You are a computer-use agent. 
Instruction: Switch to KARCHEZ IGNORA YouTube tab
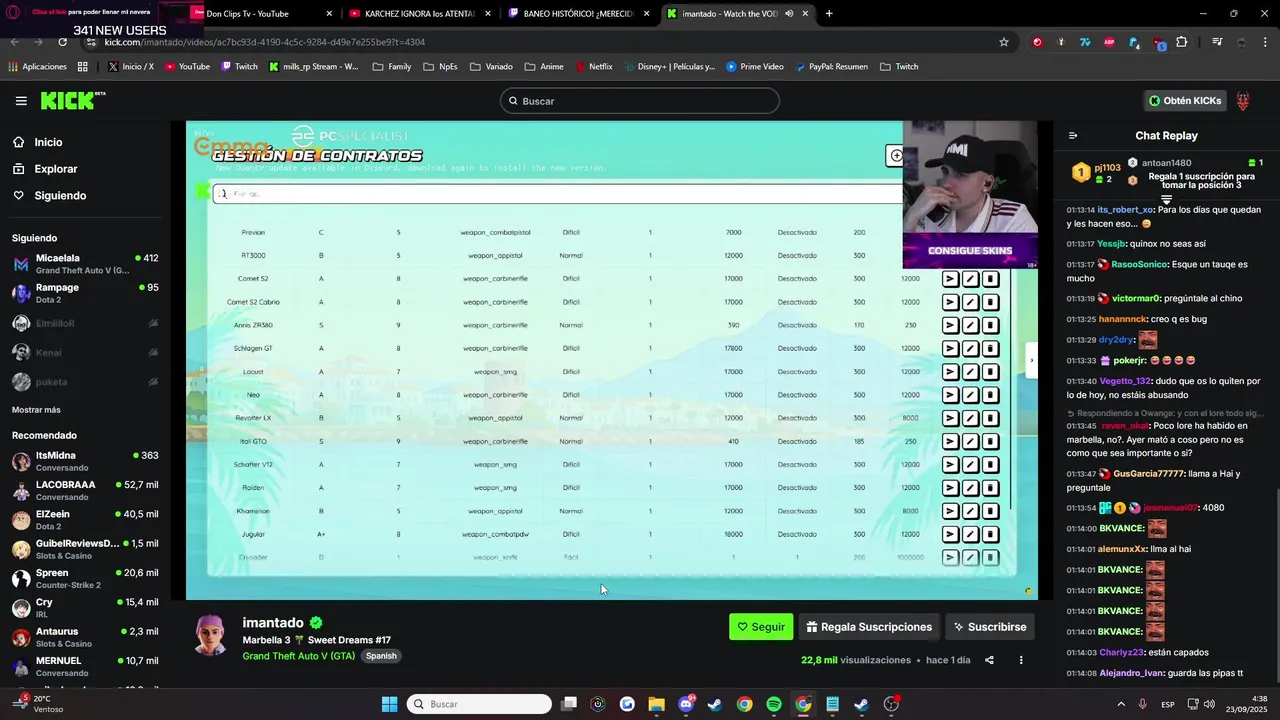point(419,14)
